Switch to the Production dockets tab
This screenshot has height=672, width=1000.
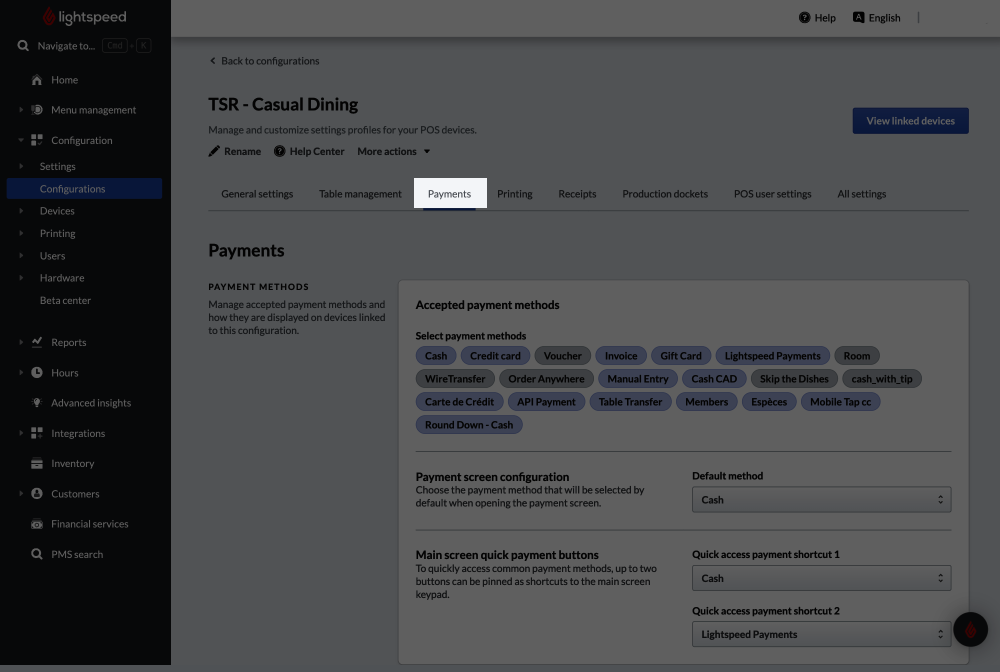[x=665, y=194]
